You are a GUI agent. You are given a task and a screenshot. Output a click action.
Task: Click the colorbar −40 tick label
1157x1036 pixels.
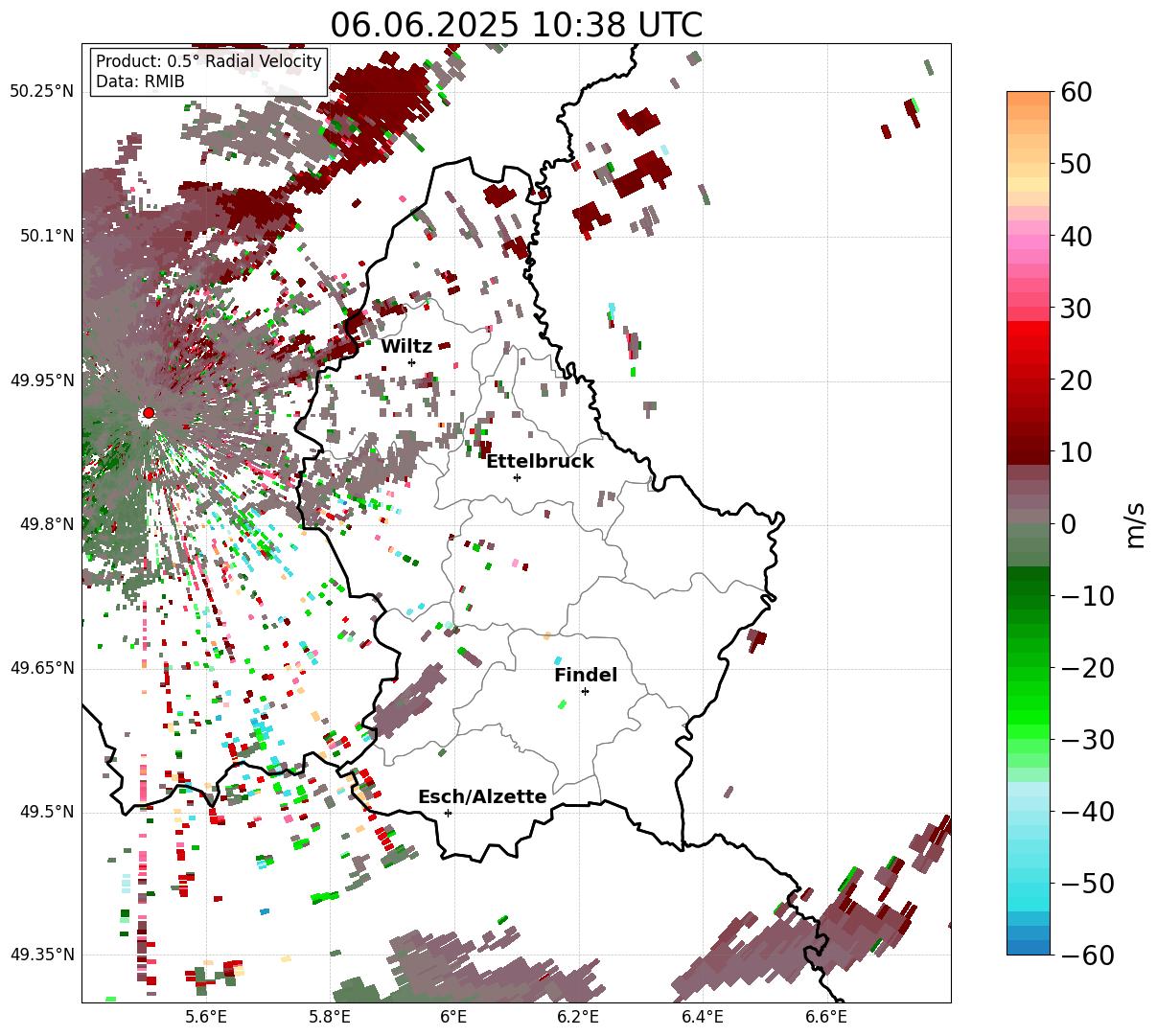[x=1087, y=811]
